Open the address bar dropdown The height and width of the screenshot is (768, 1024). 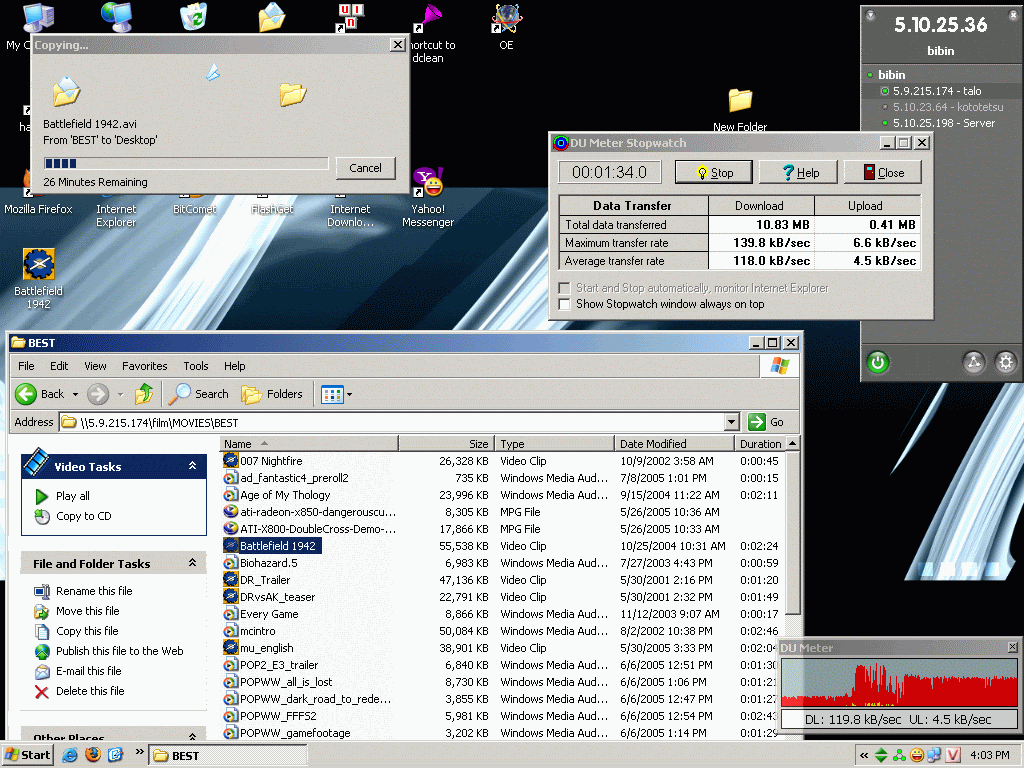click(732, 422)
